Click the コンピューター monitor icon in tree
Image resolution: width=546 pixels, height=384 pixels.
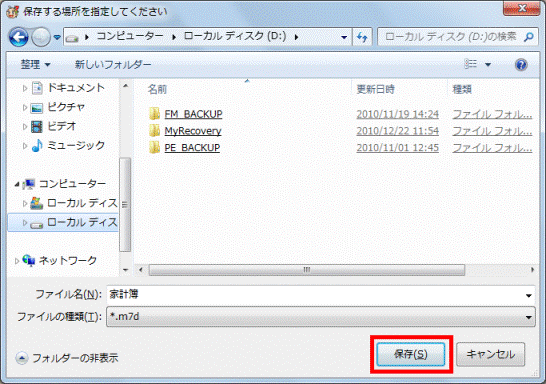coord(29,184)
